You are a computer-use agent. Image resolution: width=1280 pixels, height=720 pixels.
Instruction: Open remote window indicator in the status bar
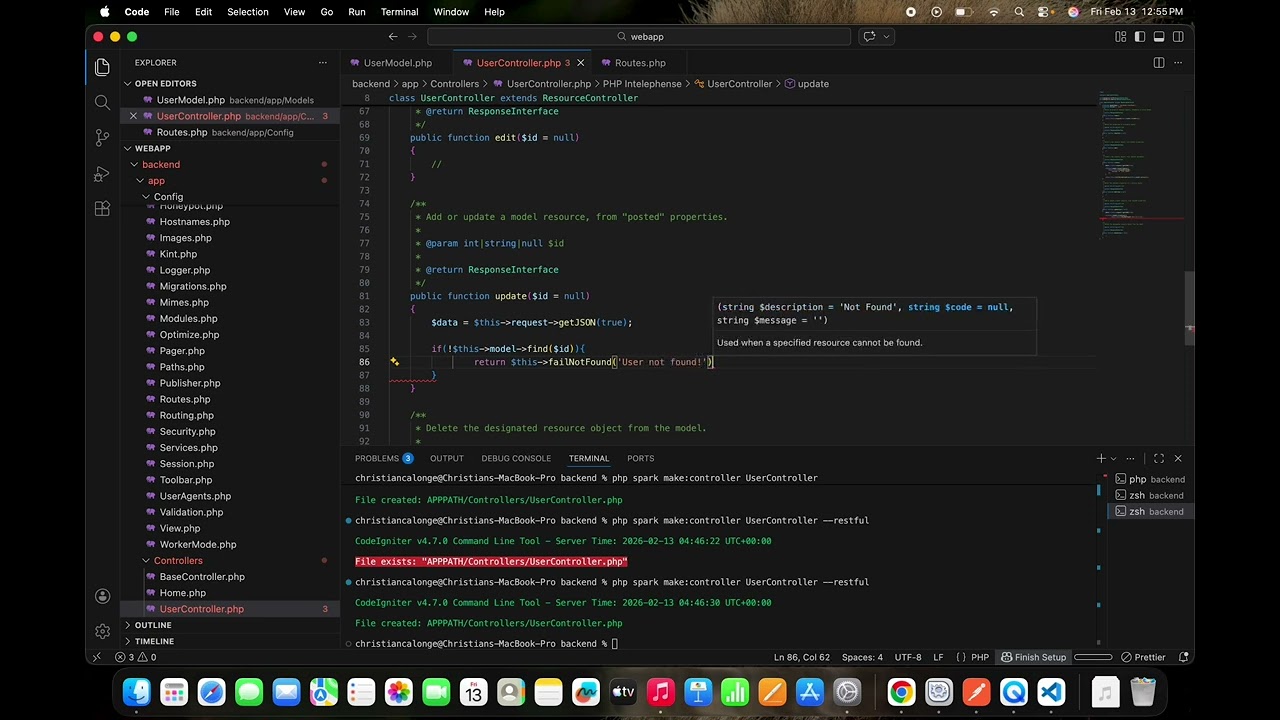coord(96,658)
